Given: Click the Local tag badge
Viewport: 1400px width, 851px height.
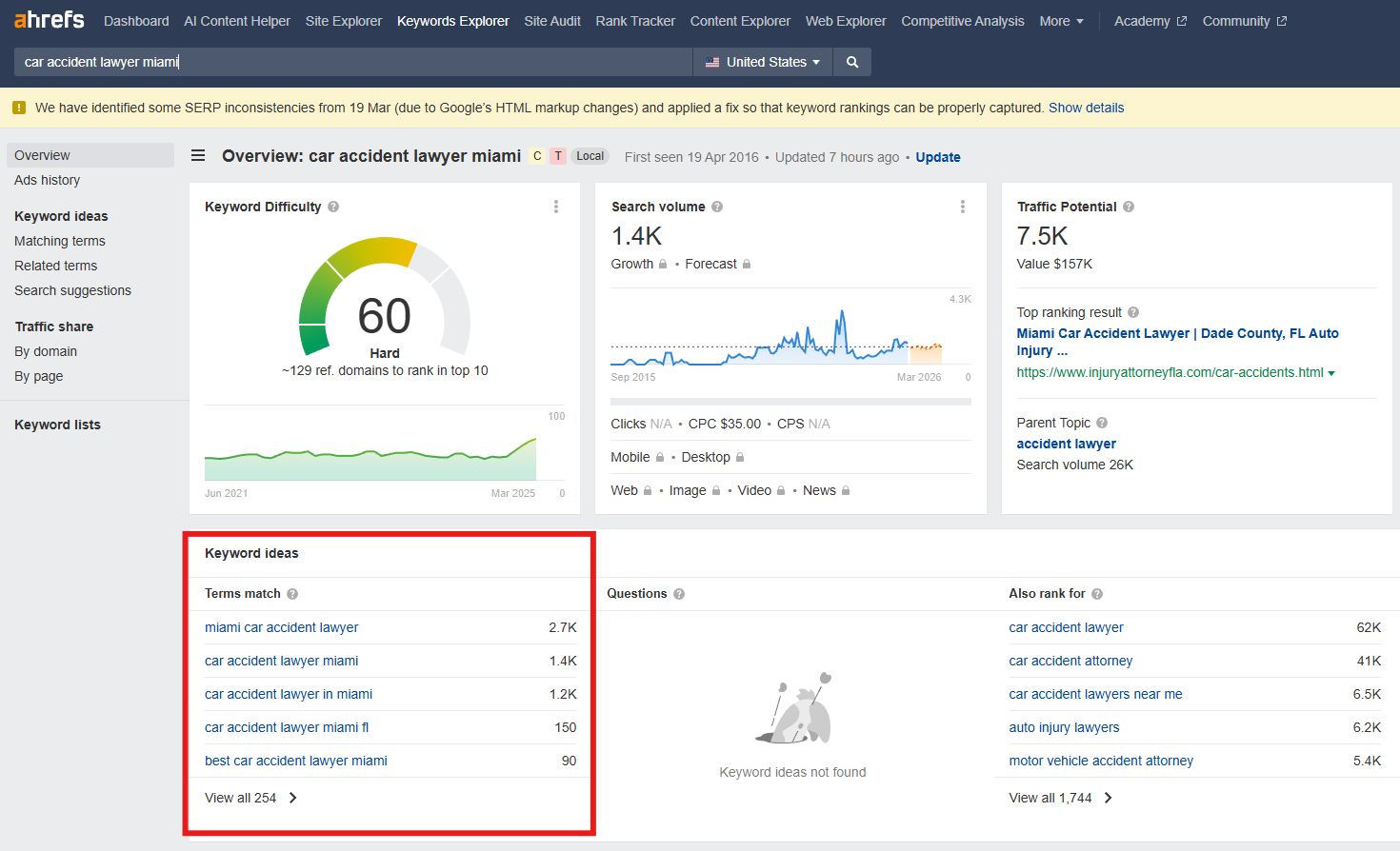Looking at the screenshot, I should (590, 156).
